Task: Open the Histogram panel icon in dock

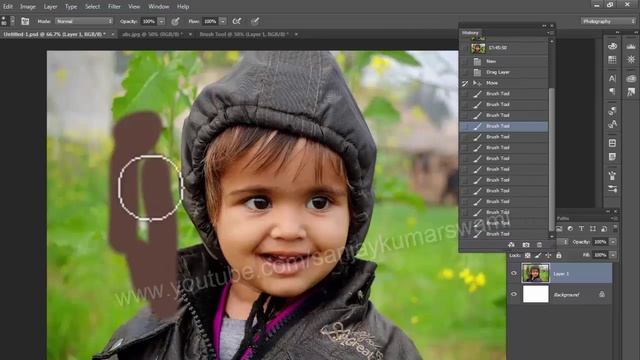Action: [x=631, y=46]
